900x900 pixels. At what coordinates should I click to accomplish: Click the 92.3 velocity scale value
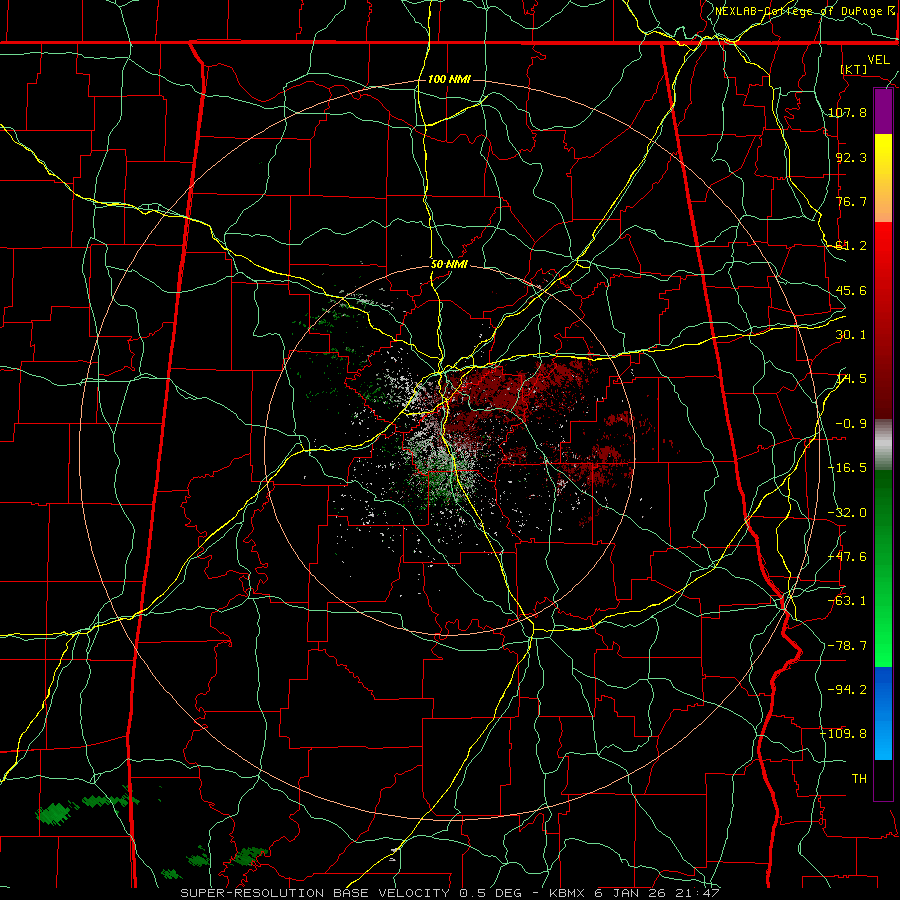[851, 157]
